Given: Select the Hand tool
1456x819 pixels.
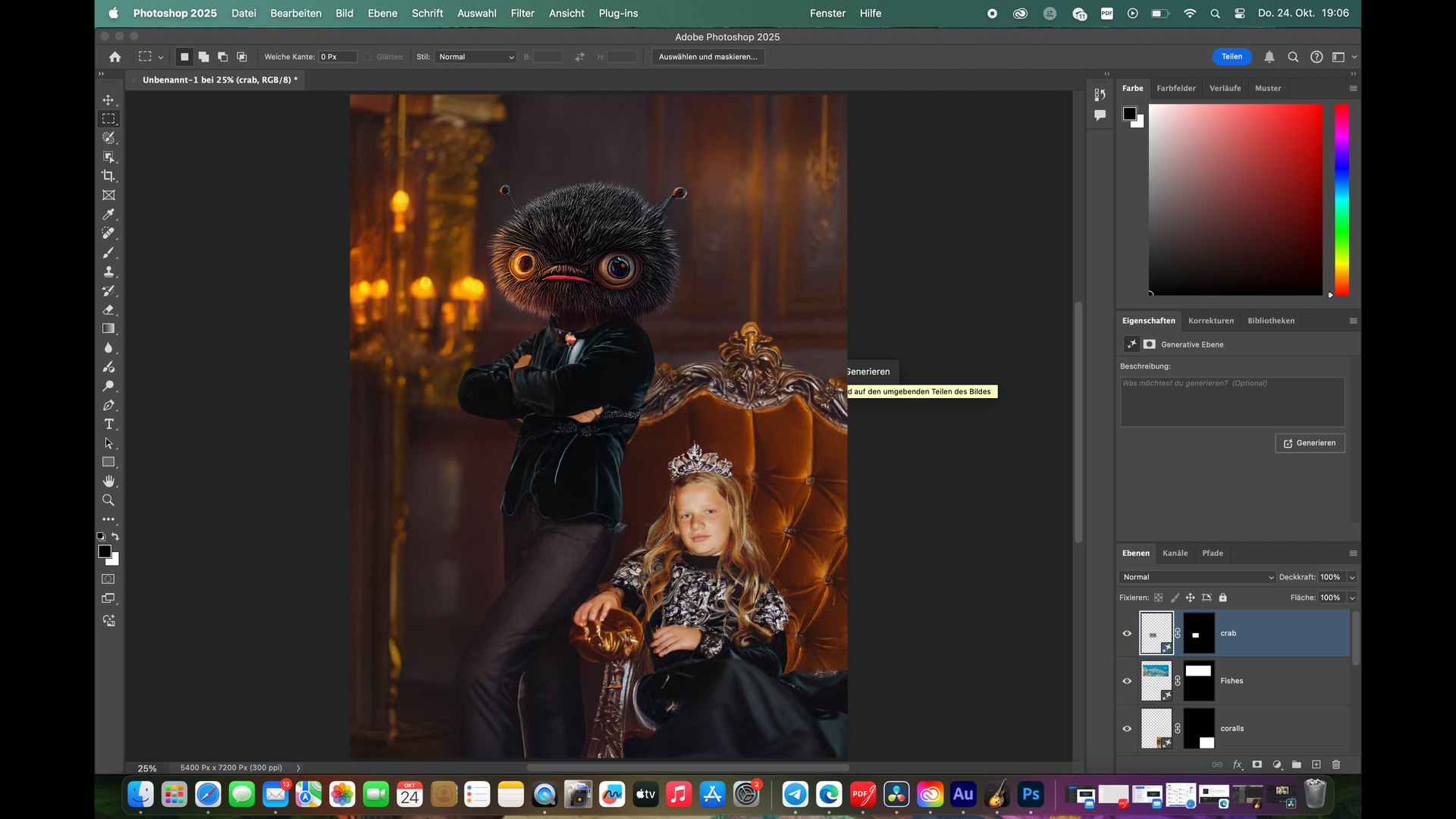Looking at the screenshot, I should coord(108,482).
